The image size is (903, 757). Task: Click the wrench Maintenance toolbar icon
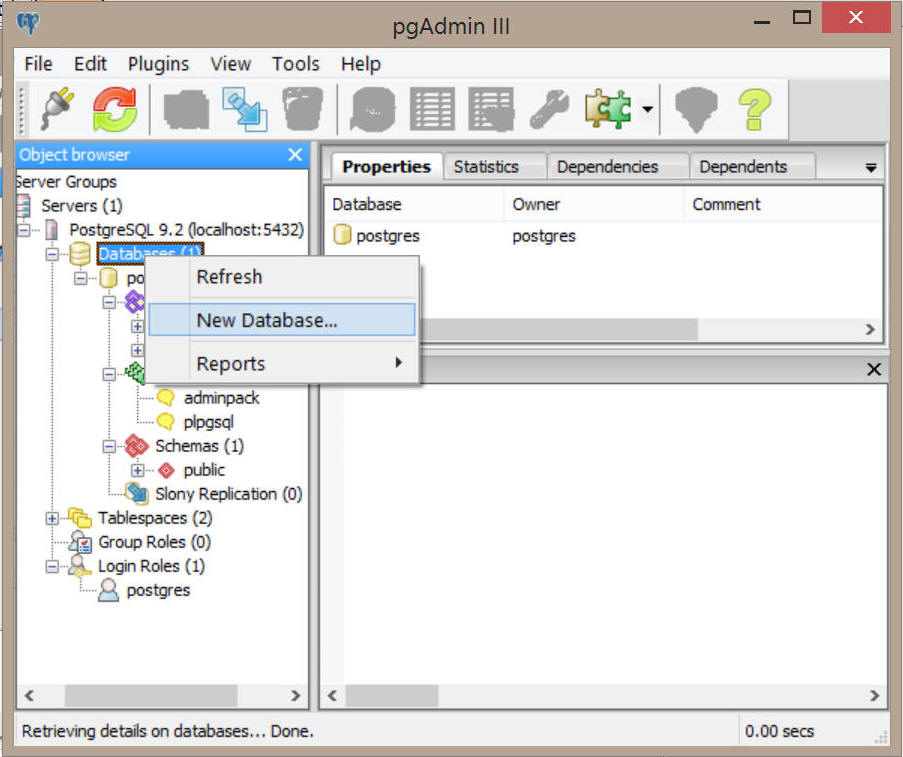pyautogui.click(x=548, y=108)
